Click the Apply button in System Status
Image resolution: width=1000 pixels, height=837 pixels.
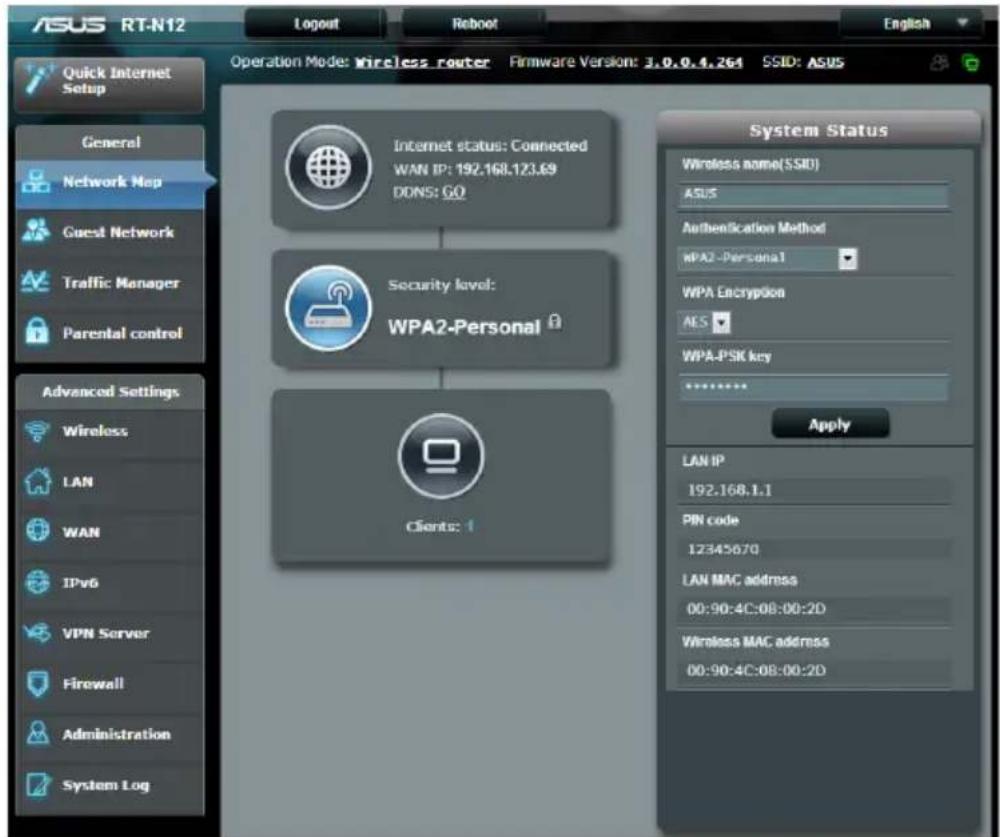[x=830, y=424]
